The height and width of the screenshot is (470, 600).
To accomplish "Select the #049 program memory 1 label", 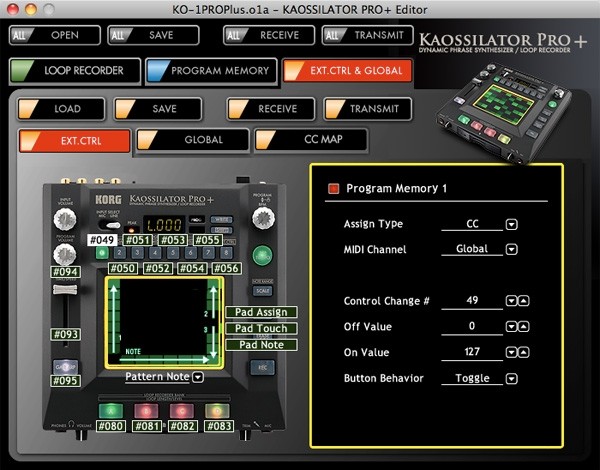I will pos(102,240).
